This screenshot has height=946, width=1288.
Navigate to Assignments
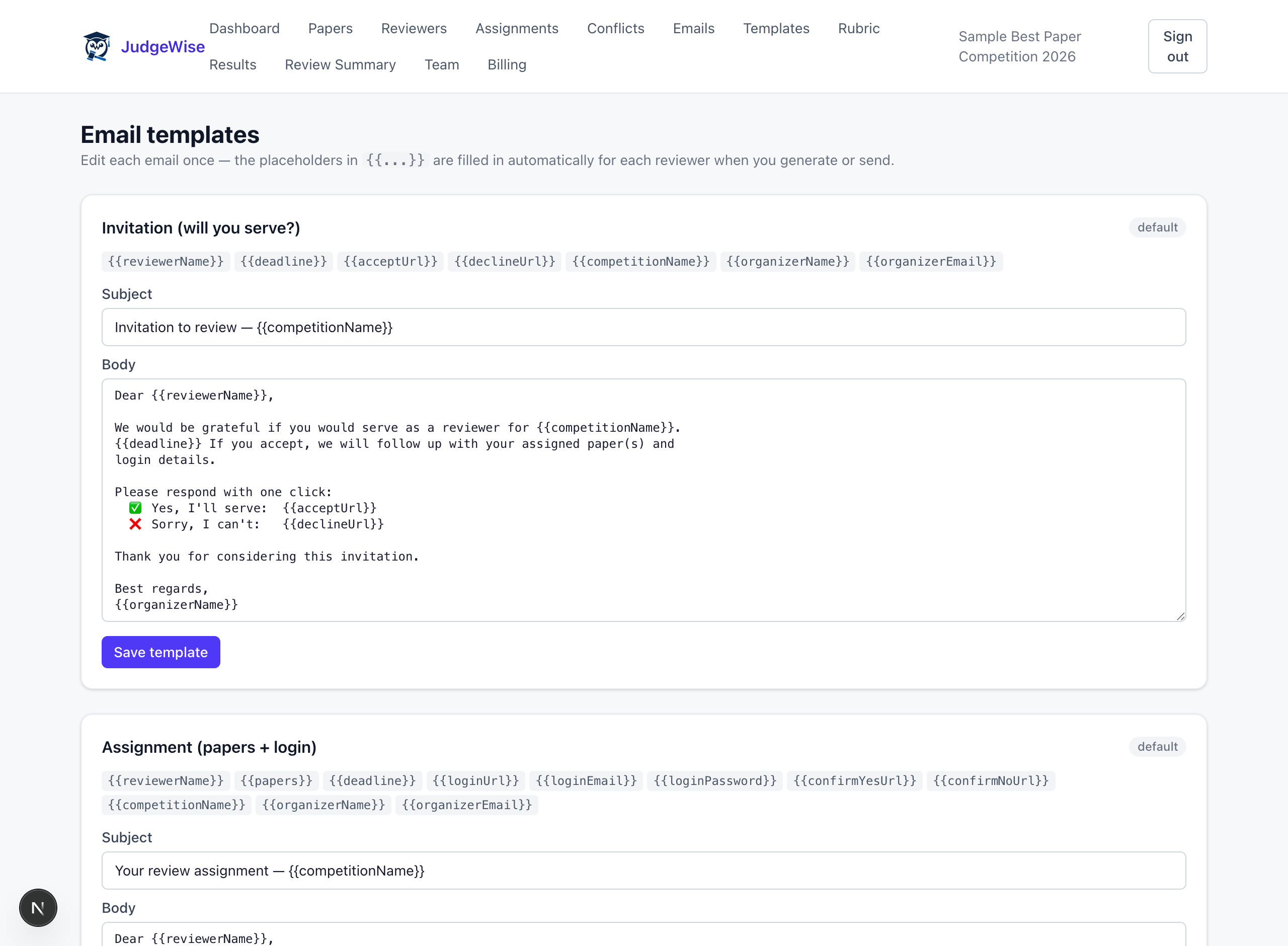(517, 28)
